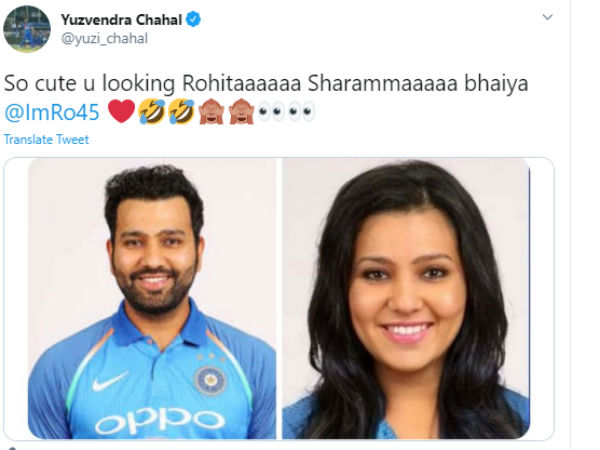Open the @ImRo45 mention link

point(52,112)
